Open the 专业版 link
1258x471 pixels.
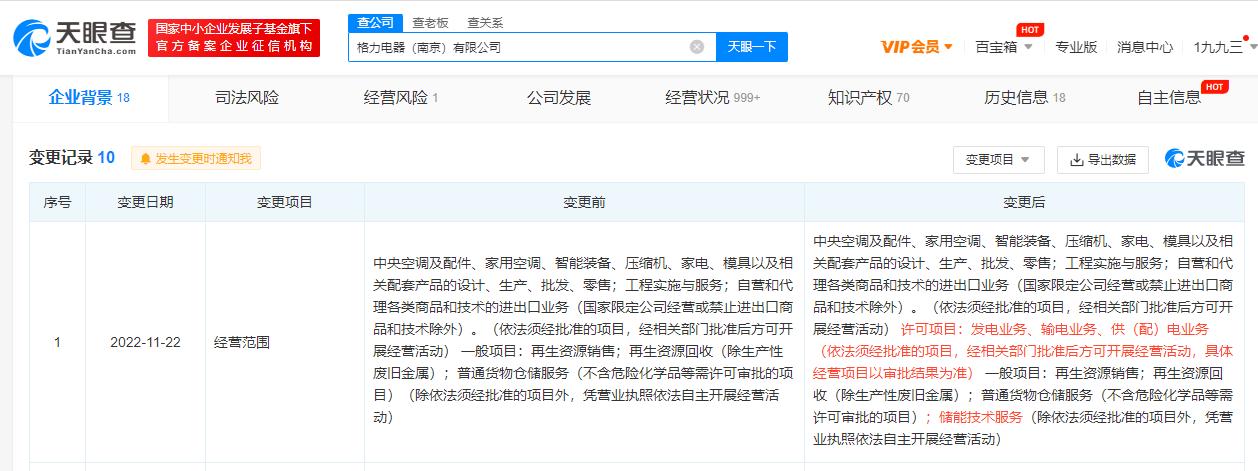click(x=1076, y=47)
